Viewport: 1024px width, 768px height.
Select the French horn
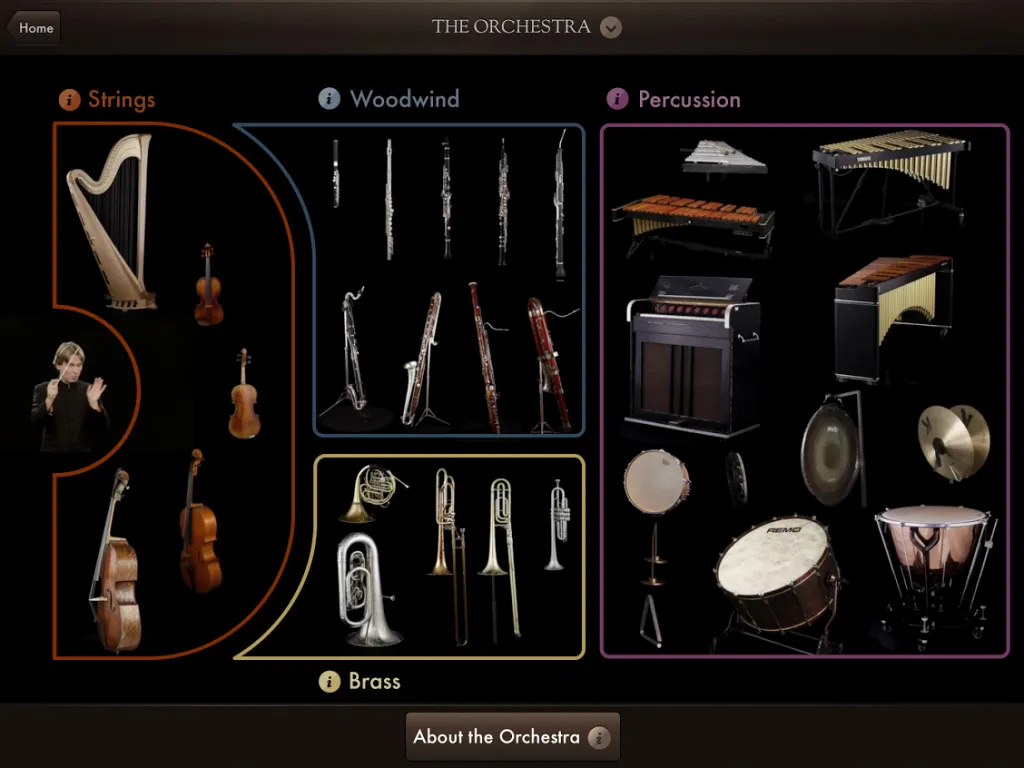point(372,493)
